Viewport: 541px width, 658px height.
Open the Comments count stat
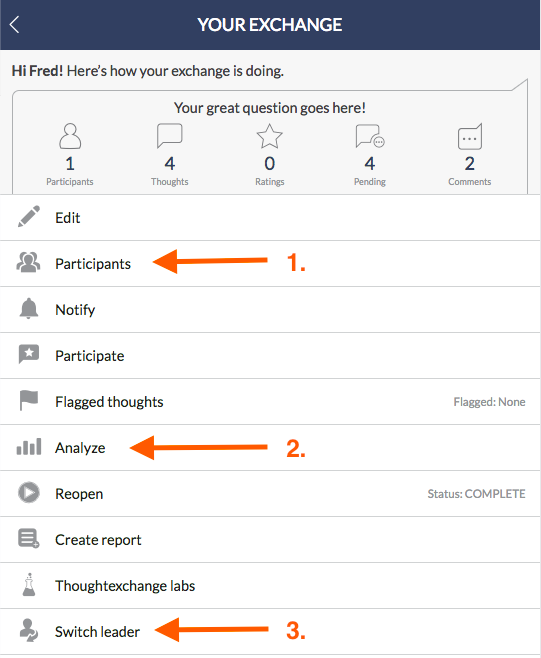tap(470, 155)
